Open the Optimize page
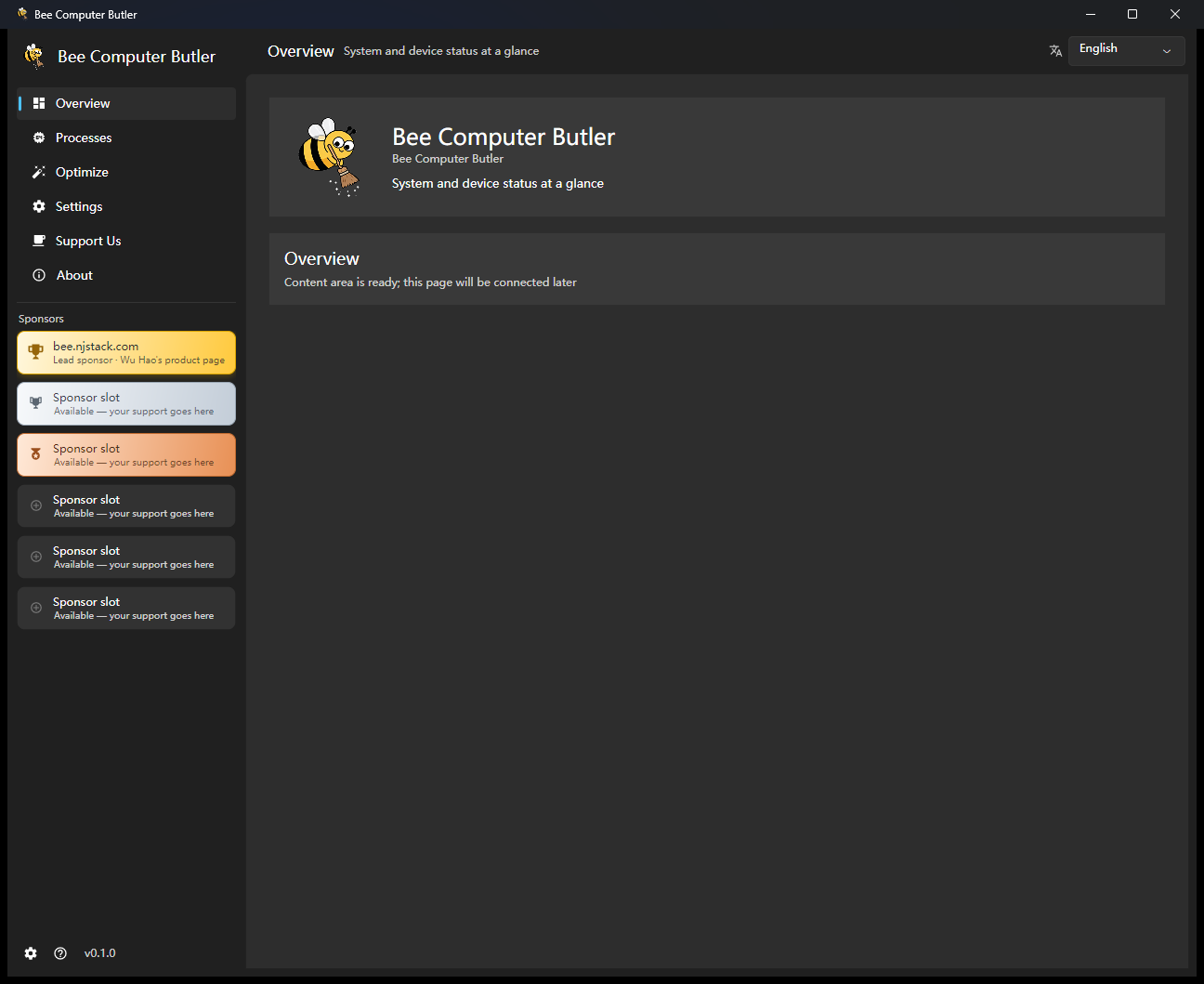Viewport: 1204px width, 984px height. [x=126, y=172]
